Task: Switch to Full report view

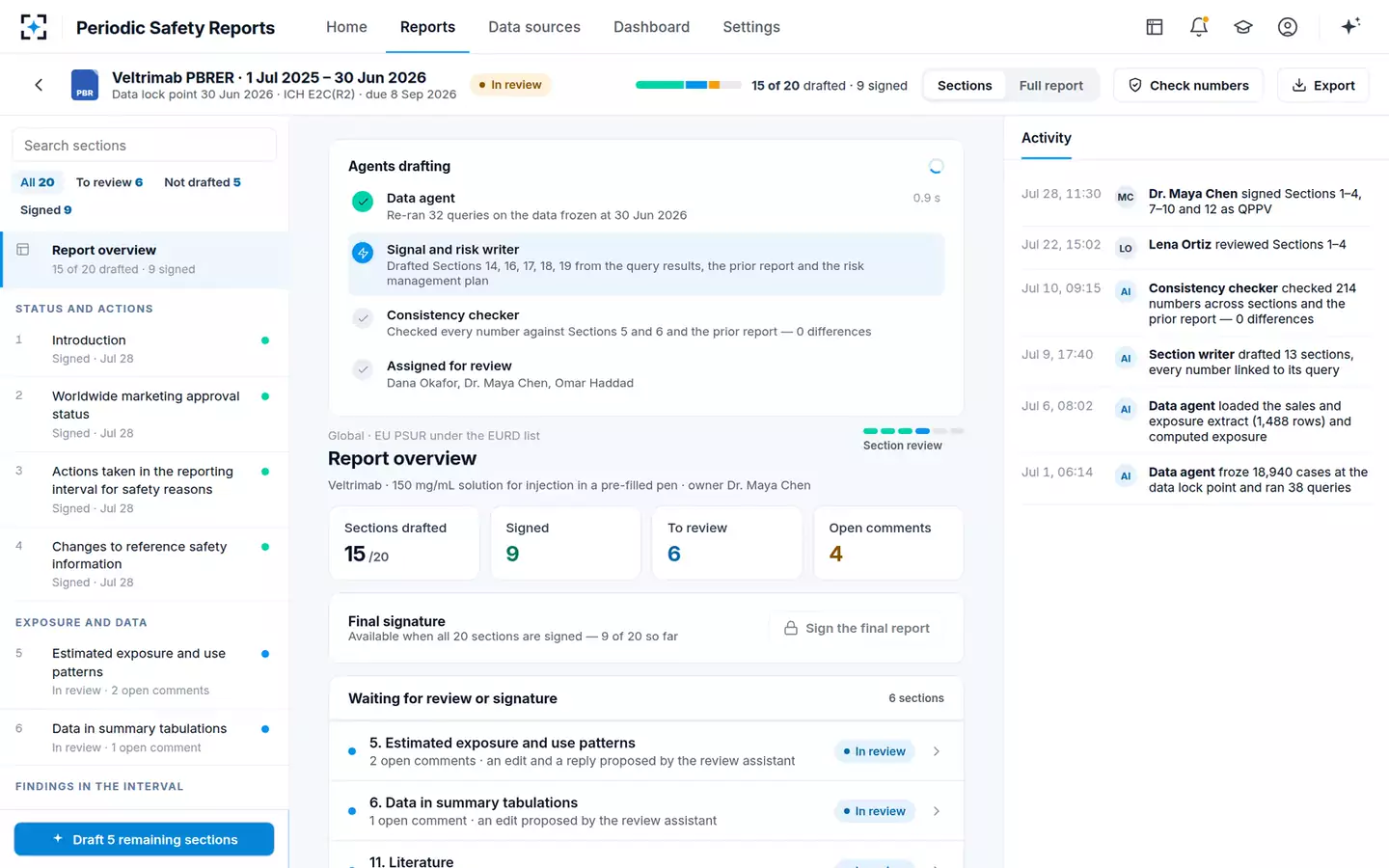Action: [1050, 85]
